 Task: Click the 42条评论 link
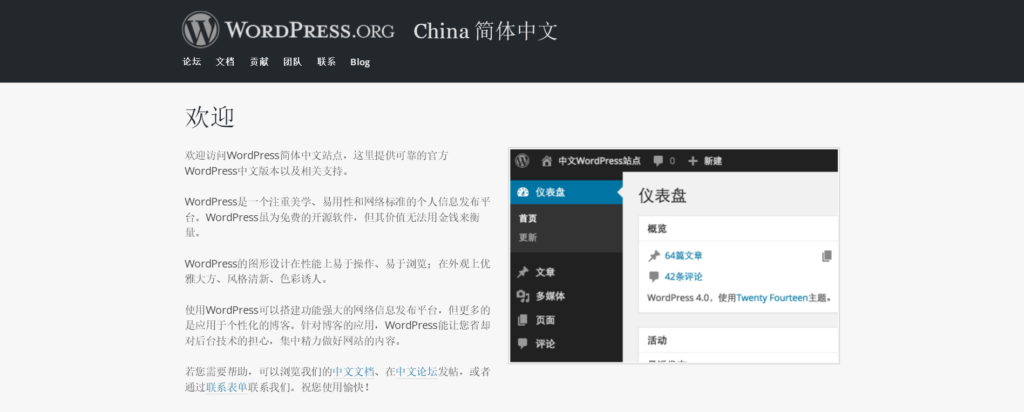click(684, 277)
